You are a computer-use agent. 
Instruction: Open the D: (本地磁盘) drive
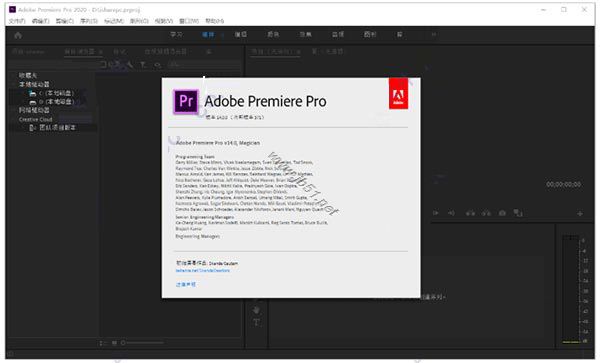[52, 102]
